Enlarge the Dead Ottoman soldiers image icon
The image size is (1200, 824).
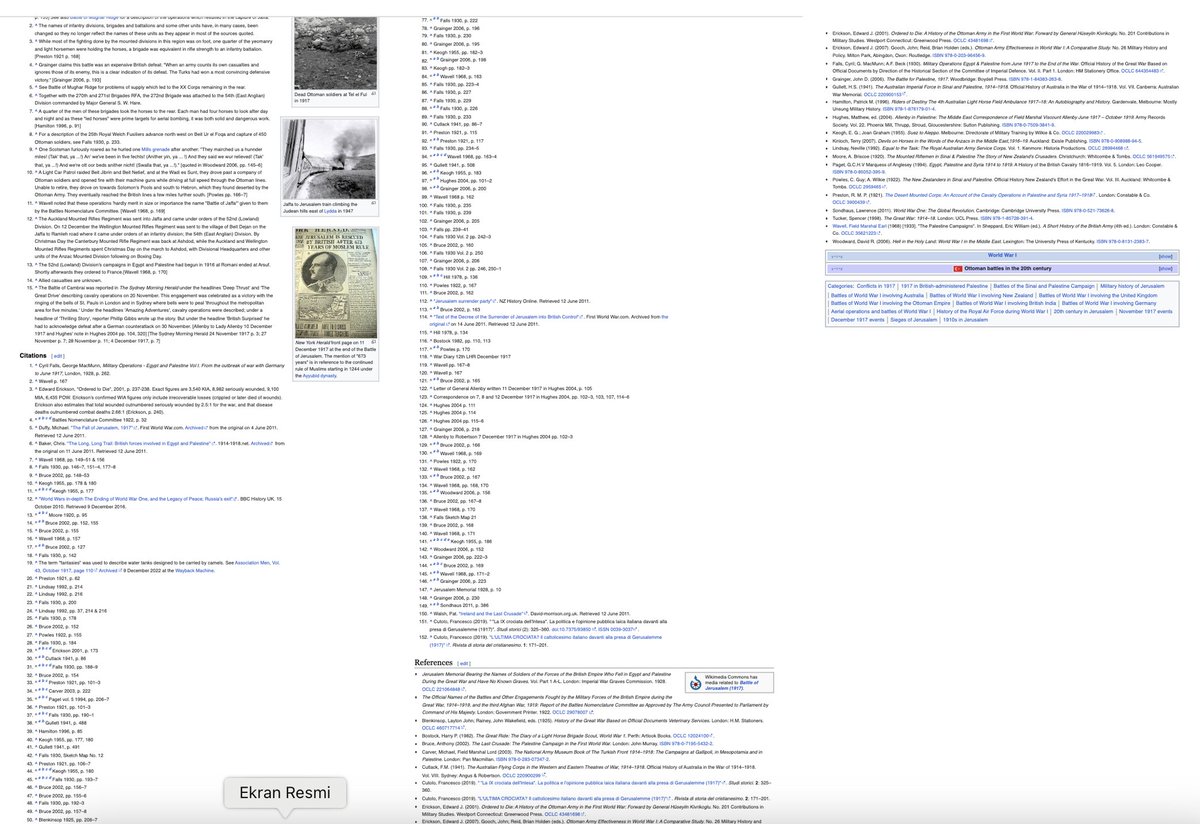(374, 94)
